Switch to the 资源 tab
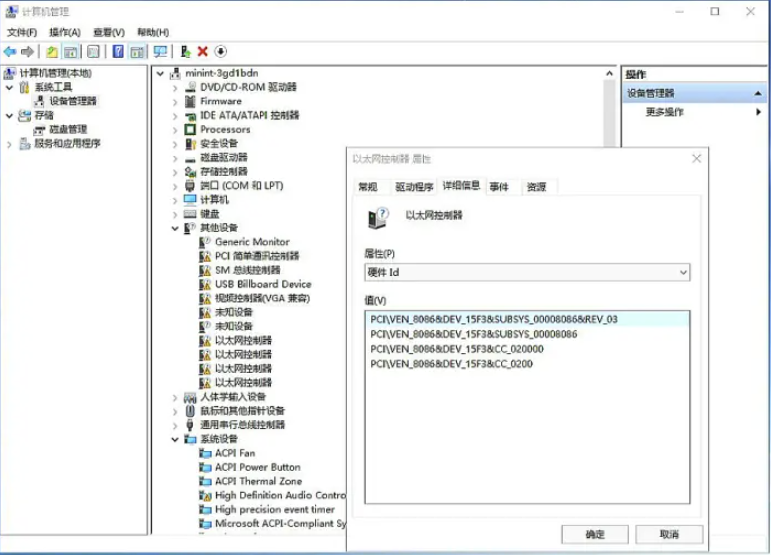This screenshot has height=555, width=771. click(x=536, y=187)
